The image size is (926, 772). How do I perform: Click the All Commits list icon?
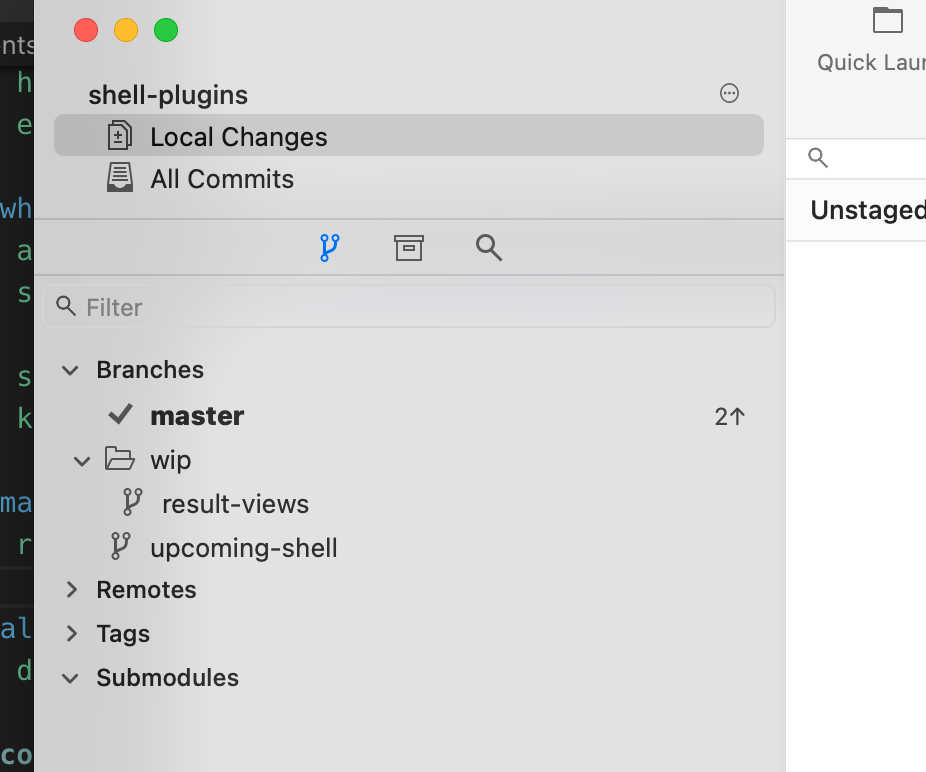coord(120,178)
